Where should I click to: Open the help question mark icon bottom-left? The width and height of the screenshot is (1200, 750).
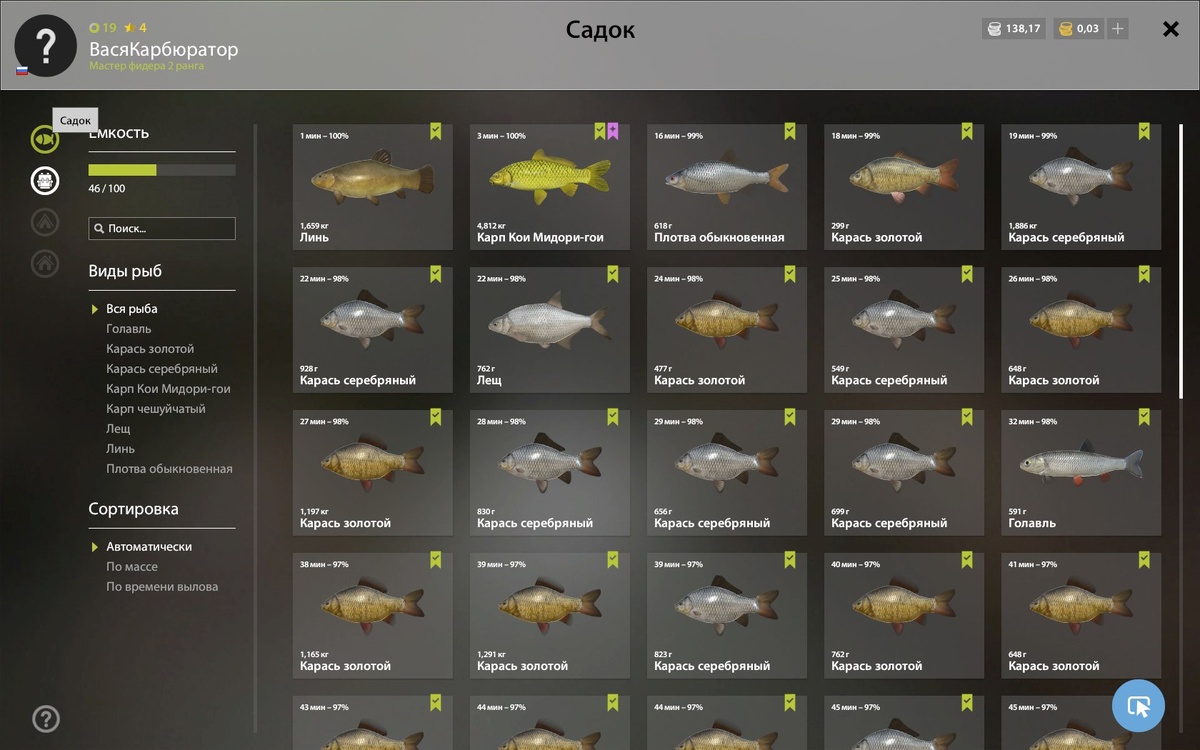46,718
